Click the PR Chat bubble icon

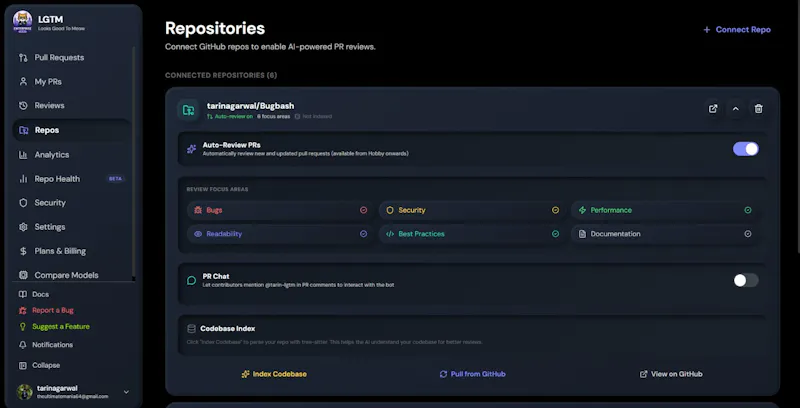[191, 280]
